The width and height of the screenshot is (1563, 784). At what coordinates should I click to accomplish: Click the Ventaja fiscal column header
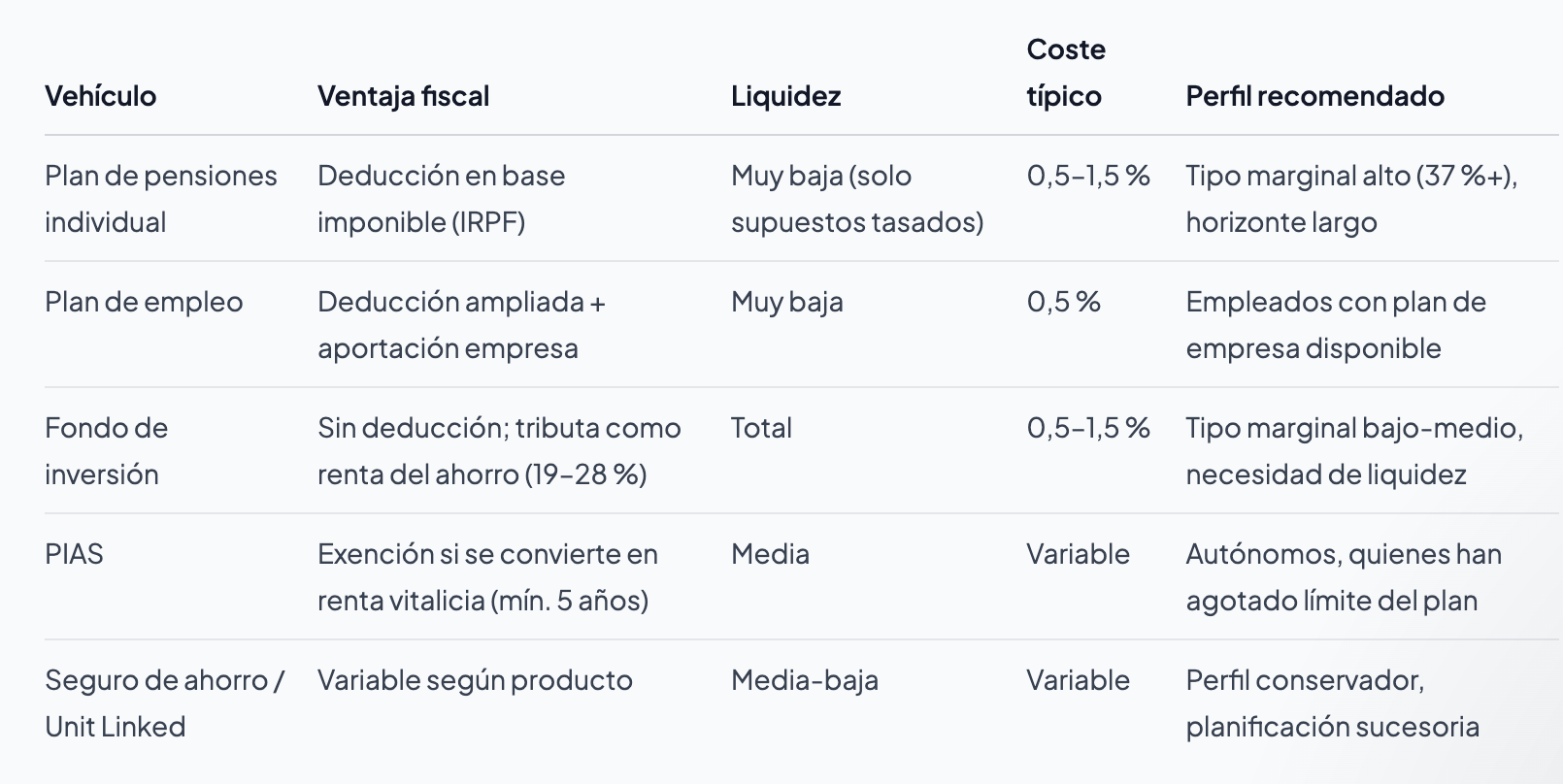coord(403,96)
